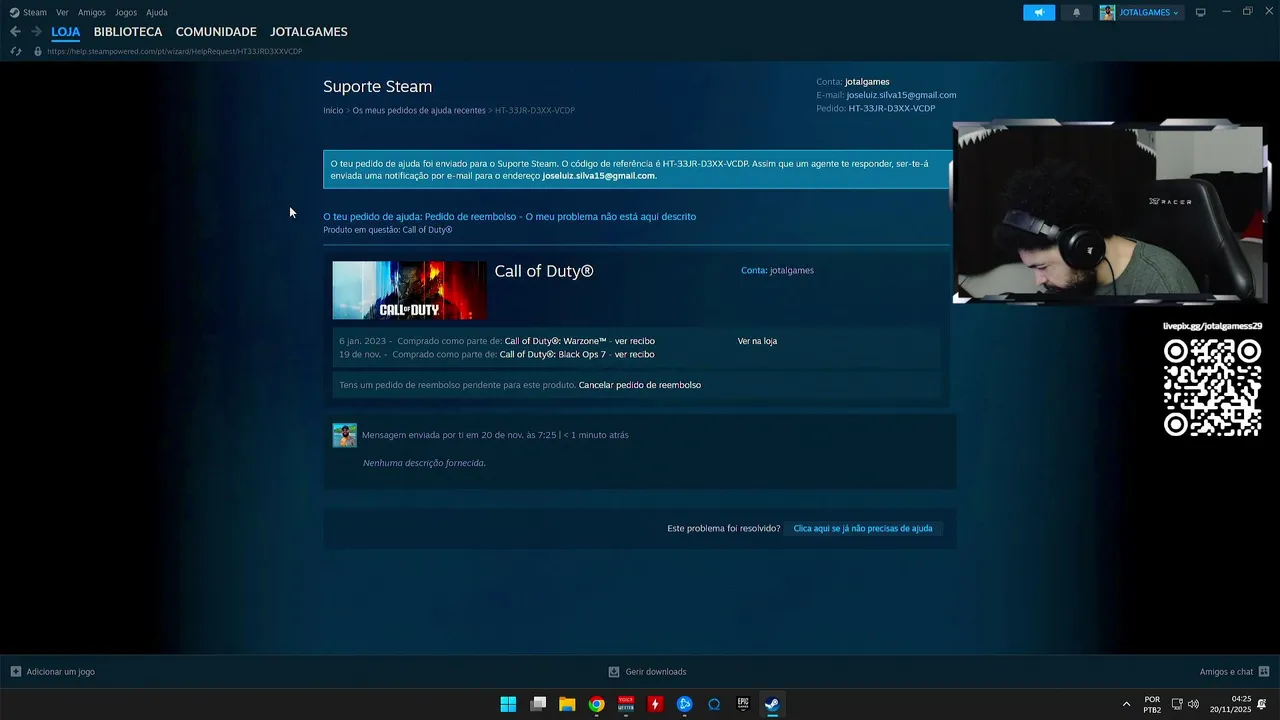The height and width of the screenshot is (720, 1280).
Task: Open the Windows Start menu
Action: (x=508, y=704)
